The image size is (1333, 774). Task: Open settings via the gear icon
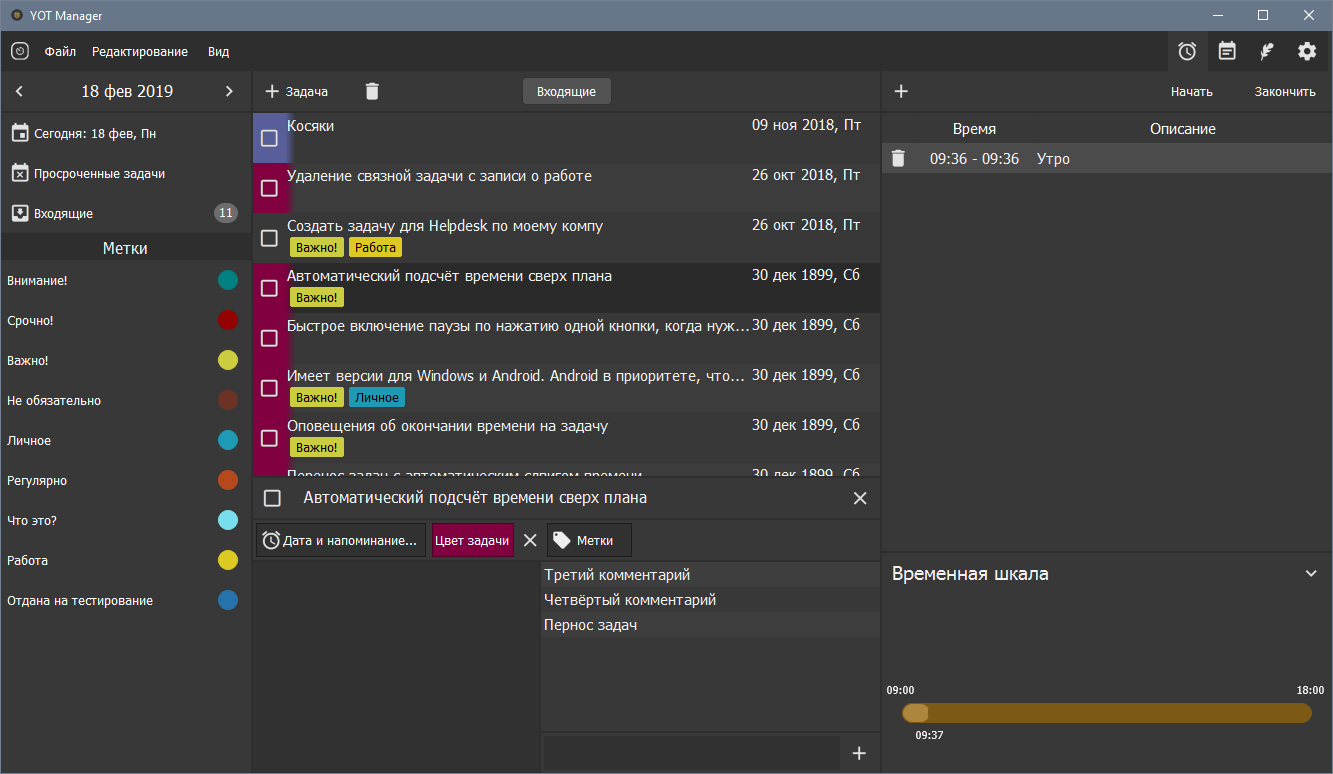[1307, 51]
